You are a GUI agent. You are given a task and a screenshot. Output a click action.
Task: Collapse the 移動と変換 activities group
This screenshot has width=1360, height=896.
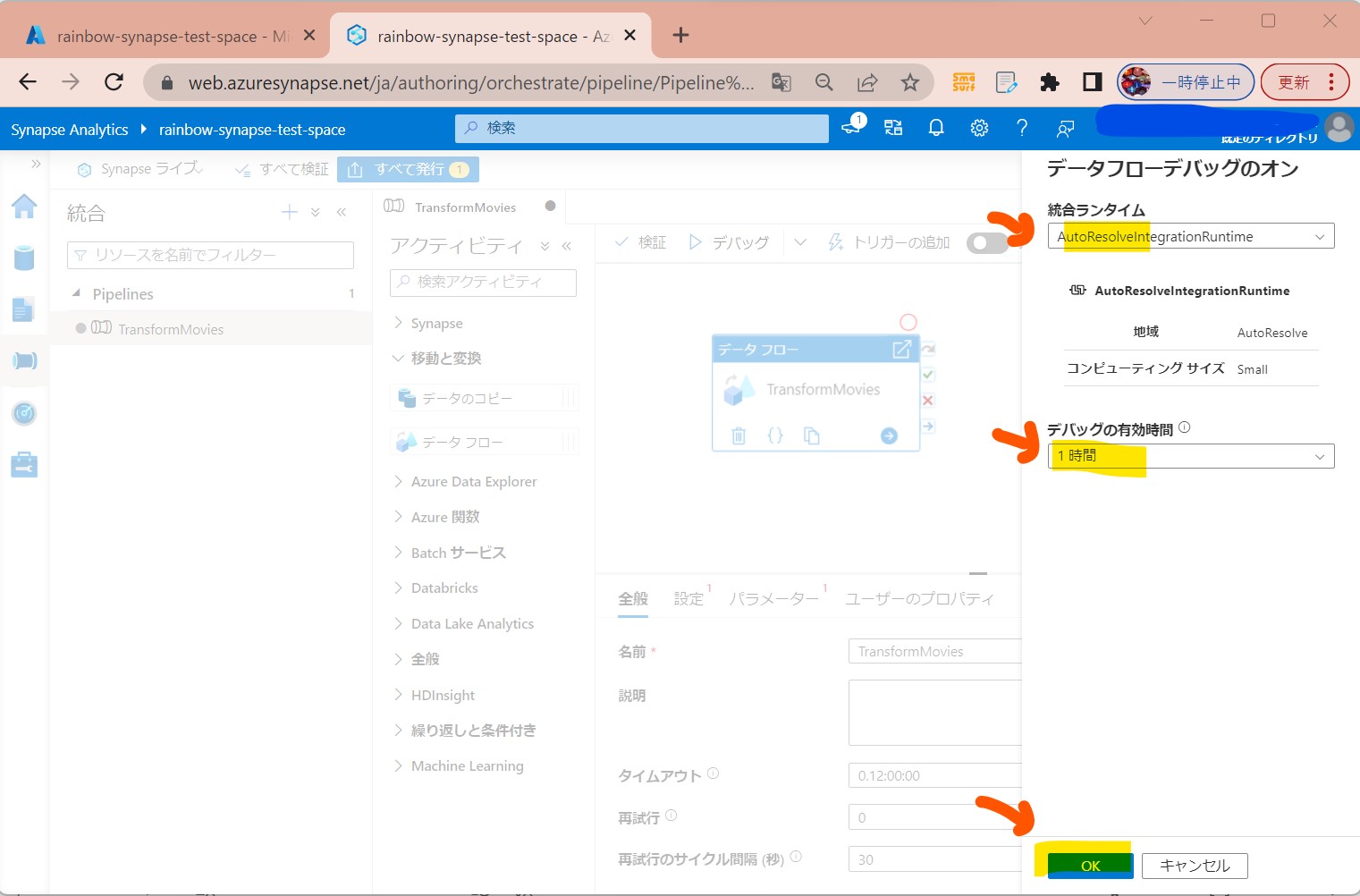437,359
